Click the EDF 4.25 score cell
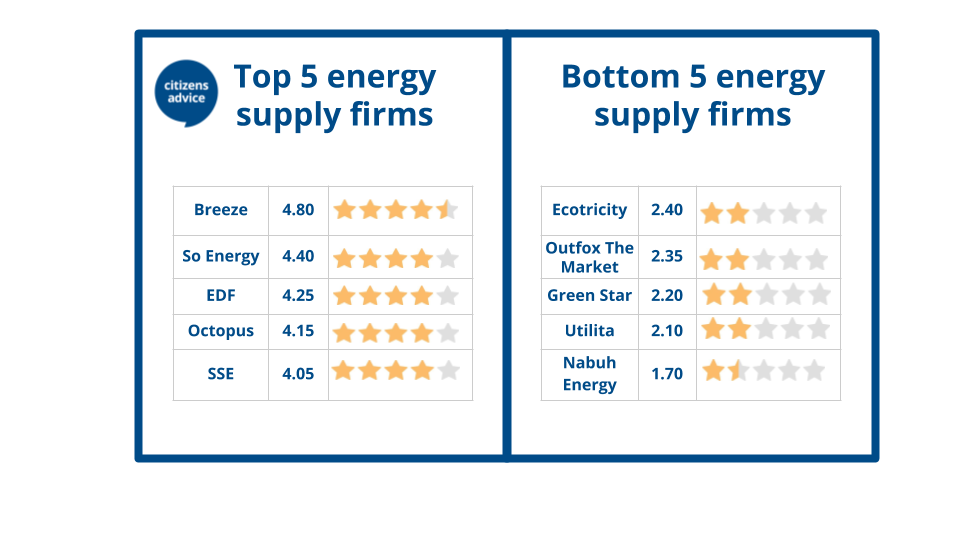The image size is (960, 540). pyautogui.click(x=298, y=296)
